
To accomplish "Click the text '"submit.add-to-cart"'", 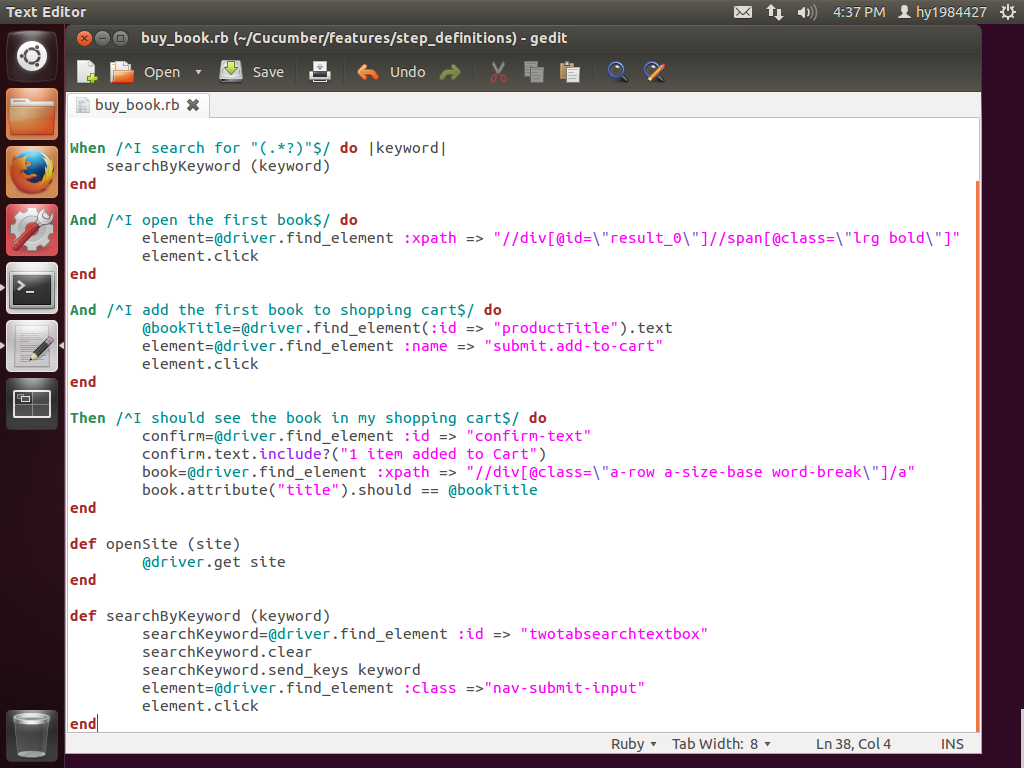I will (x=573, y=346).
